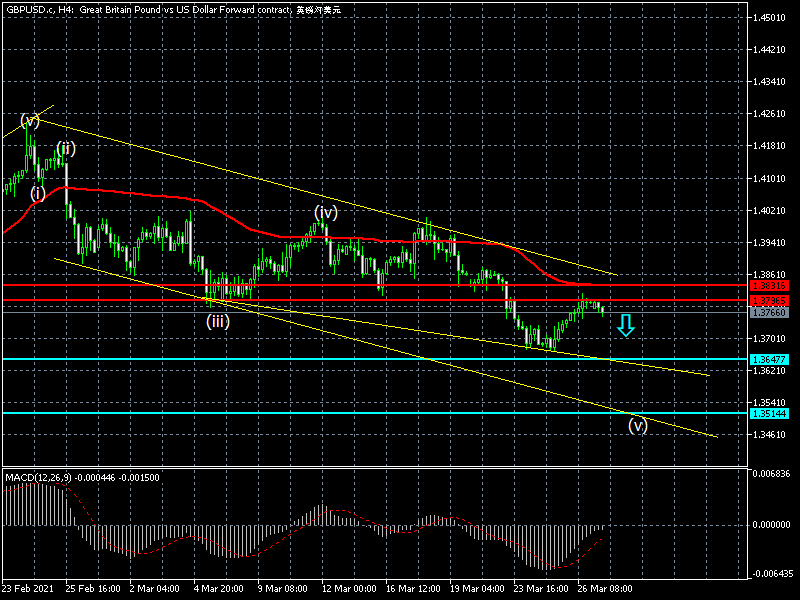
Task: Select the (v) label below the 1.35144 line
Action: coord(638,425)
